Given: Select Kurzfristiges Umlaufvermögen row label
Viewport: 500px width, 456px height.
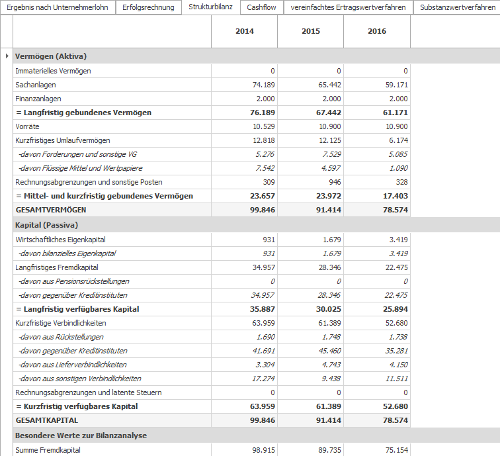Looking at the screenshot, I should tap(63, 140).
